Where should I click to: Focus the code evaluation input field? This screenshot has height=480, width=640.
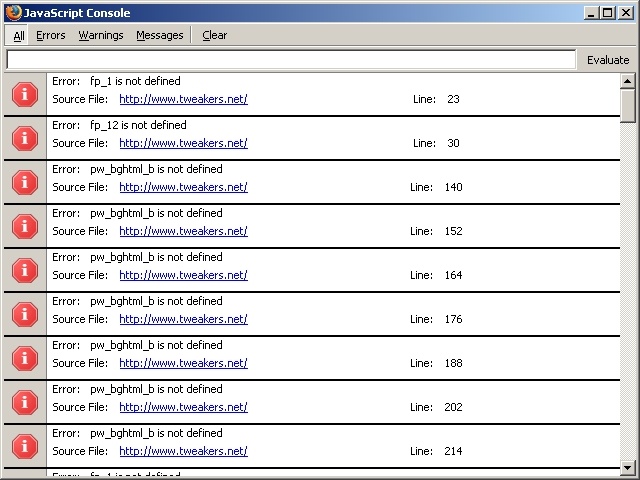click(x=291, y=60)
